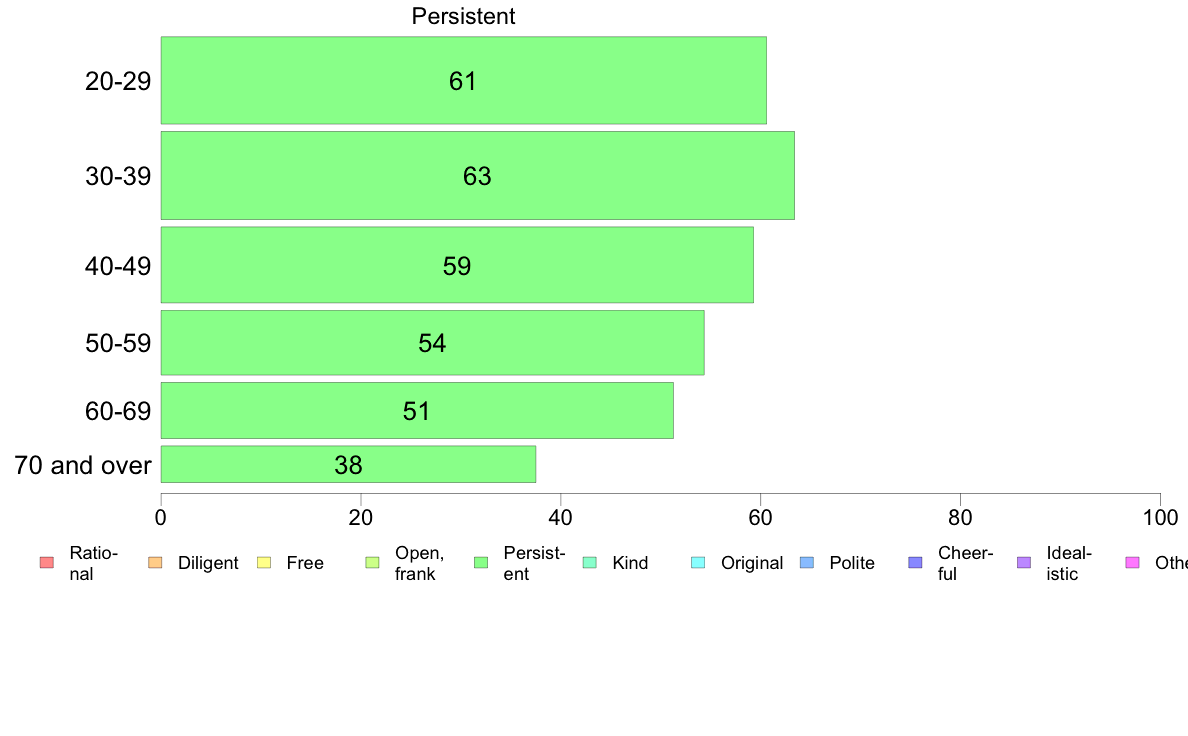Screen dimensions: 1188x736
Task: Click the Persistent chart title
Action: (463, 16)
